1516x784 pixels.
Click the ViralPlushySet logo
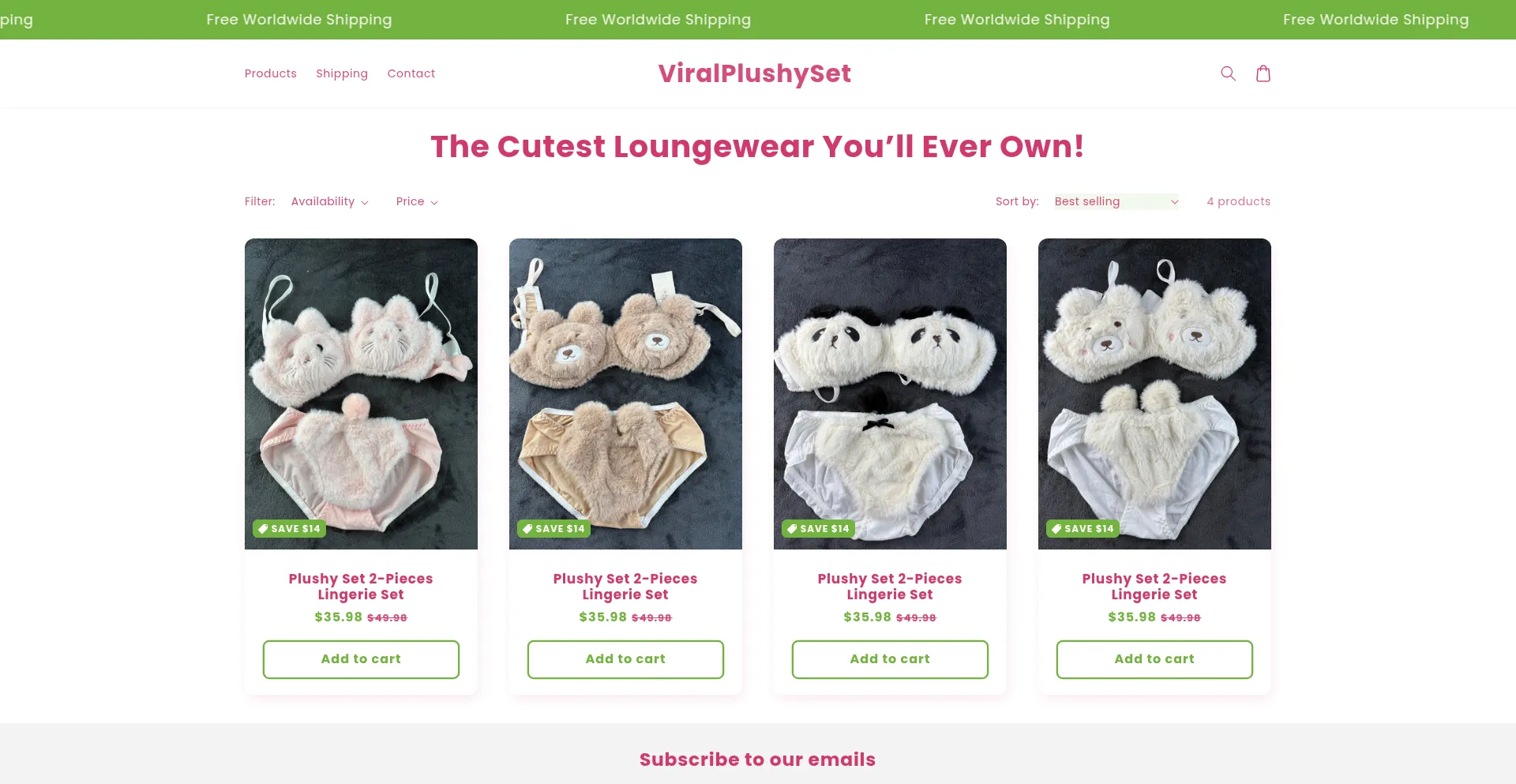coord(755,73)
